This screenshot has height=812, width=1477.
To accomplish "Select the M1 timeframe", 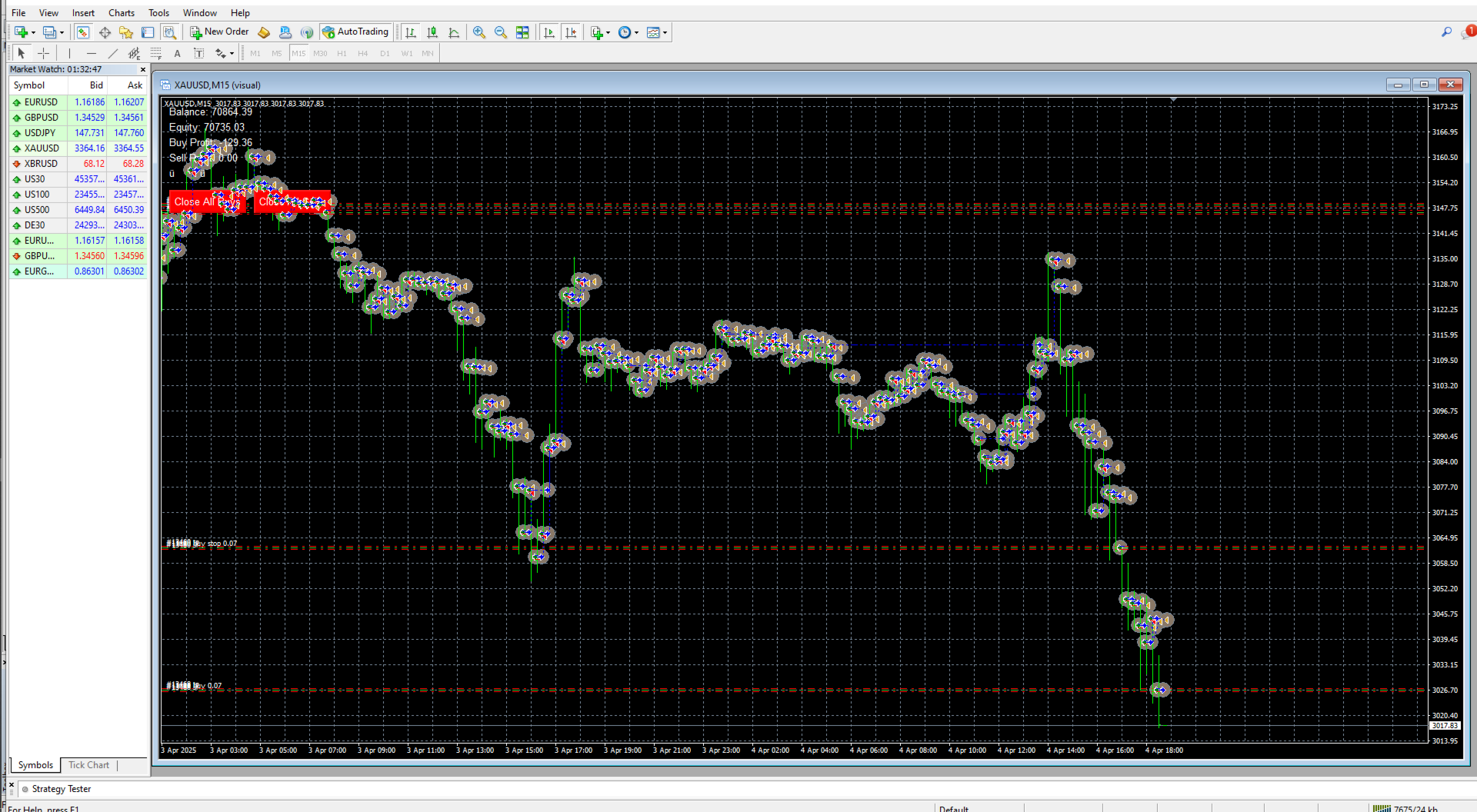I will [255, 53].
